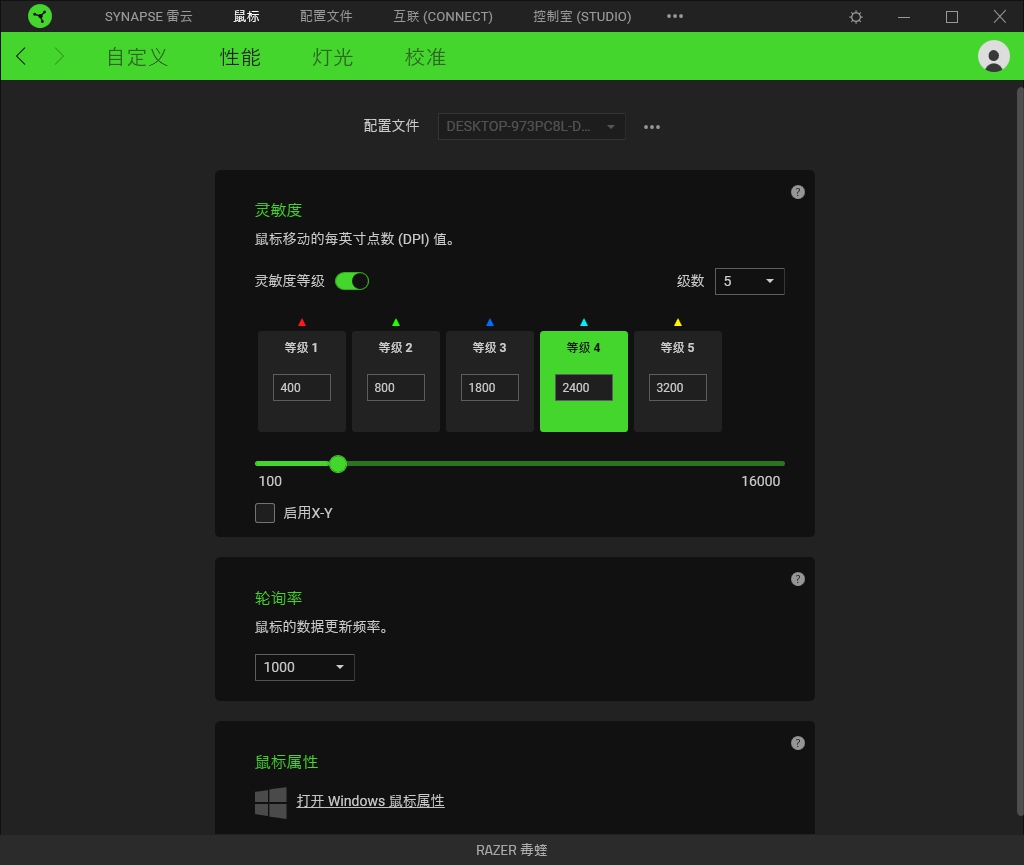This screenshot has height=865, width=1024.
Task: Click the 2400 DPI input field
Action: coord(584,387)
